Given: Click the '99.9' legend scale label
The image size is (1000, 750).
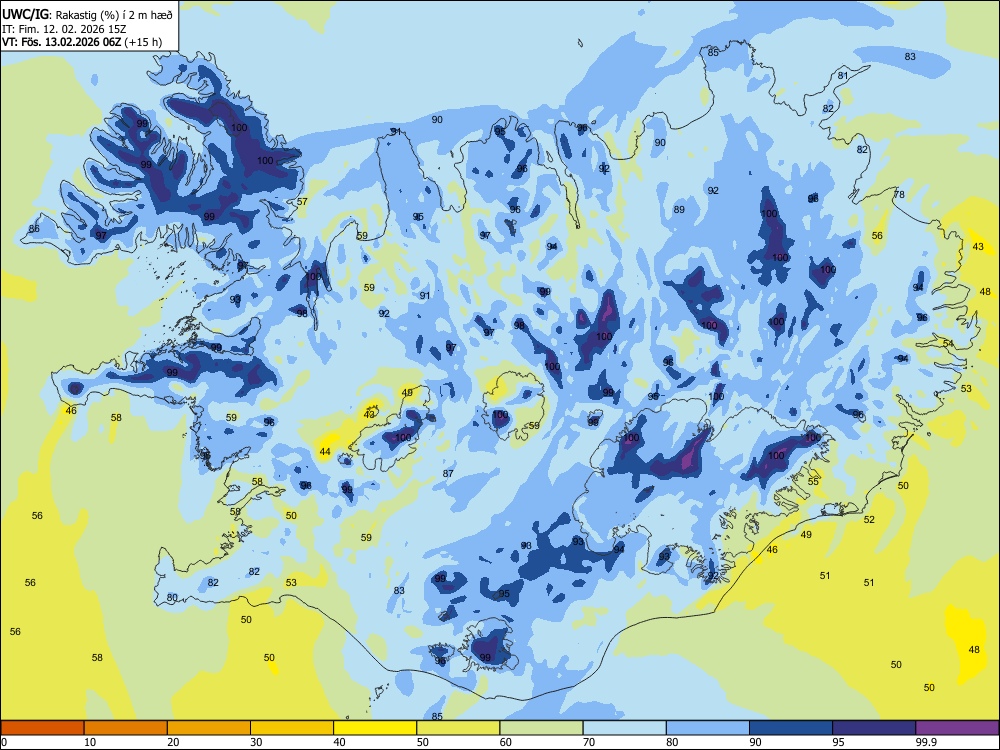Looking at the screenshot, I should 925,742.
